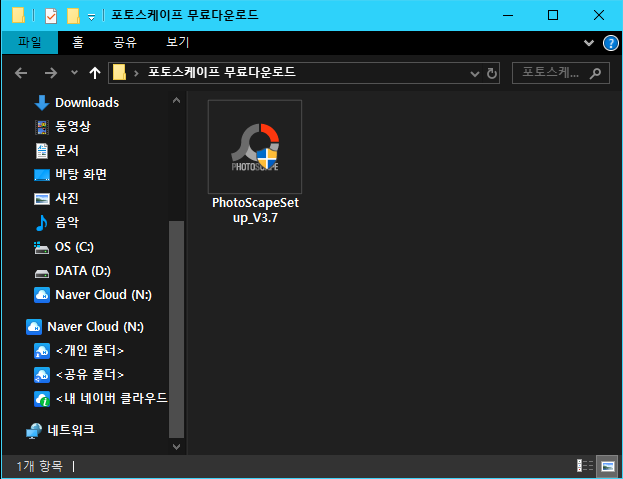This screenshot has height=479, width=623.
Task: Click the DATA (D:) drive icon
Action: click(x=42, y=273)
